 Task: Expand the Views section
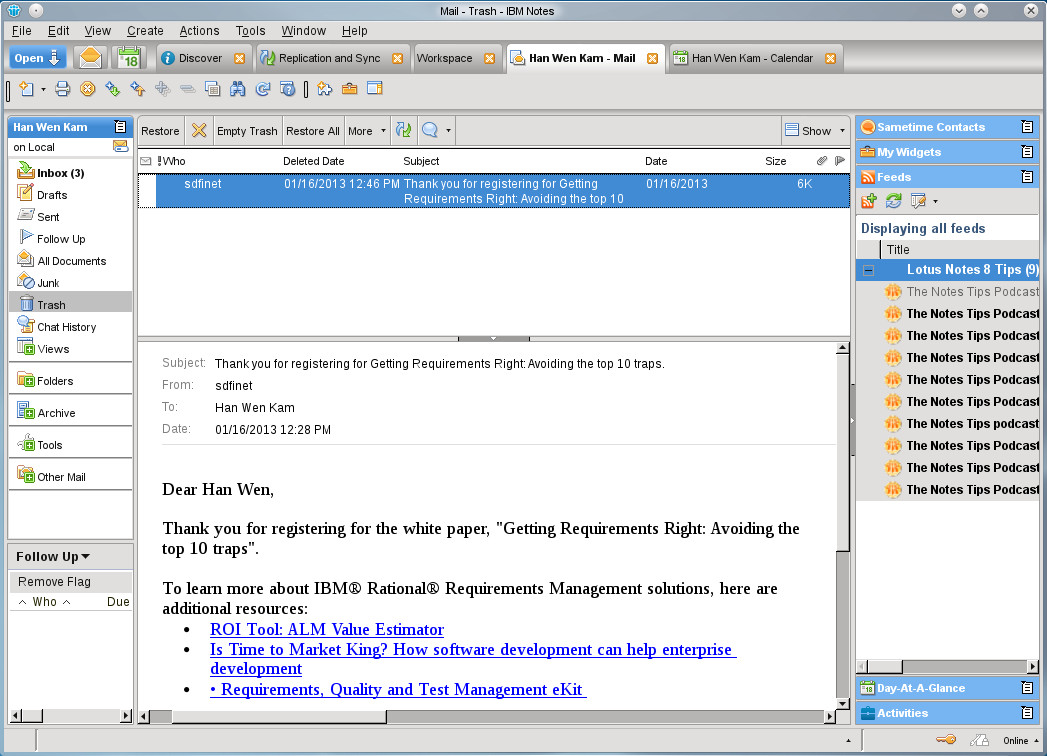coord(53,349)
